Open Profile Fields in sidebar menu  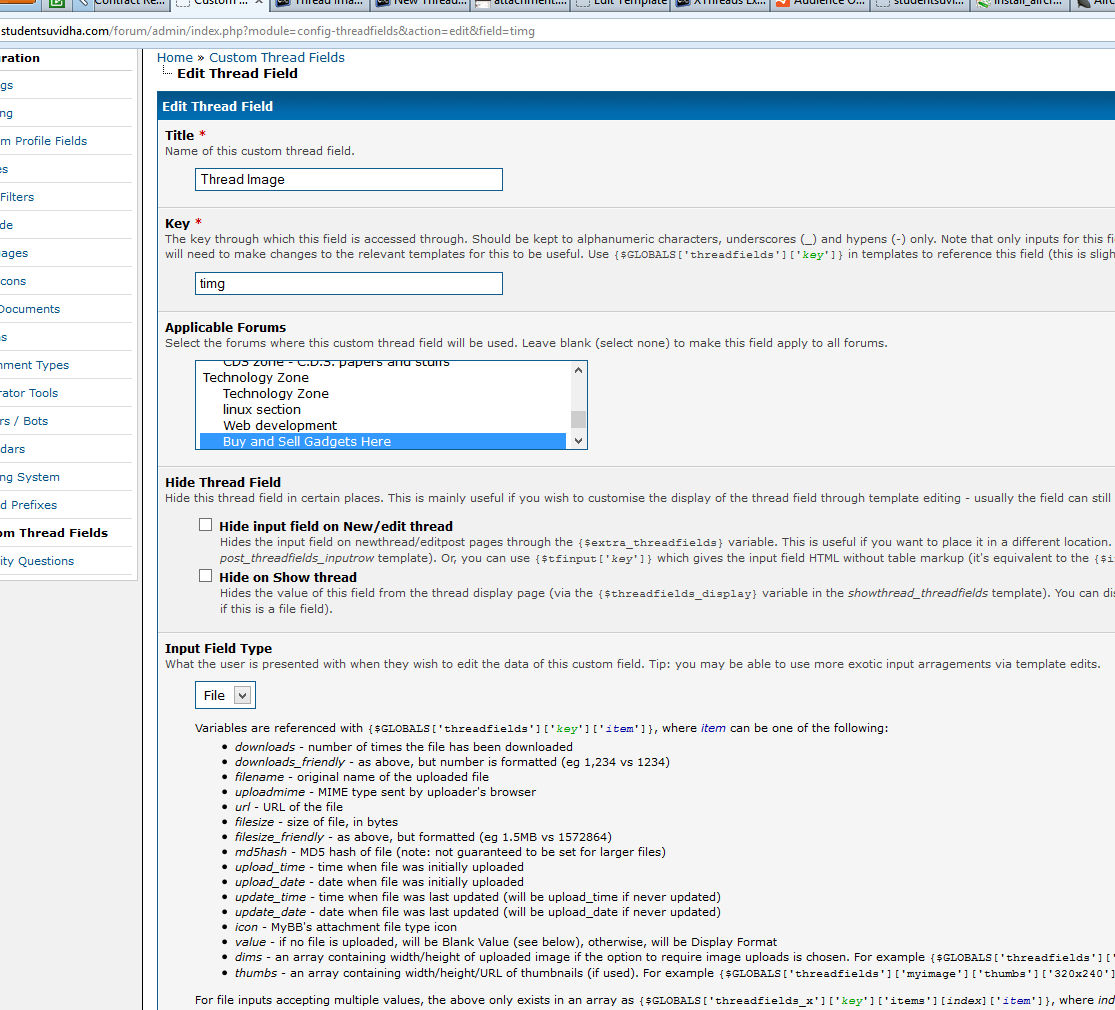point(48,141)
